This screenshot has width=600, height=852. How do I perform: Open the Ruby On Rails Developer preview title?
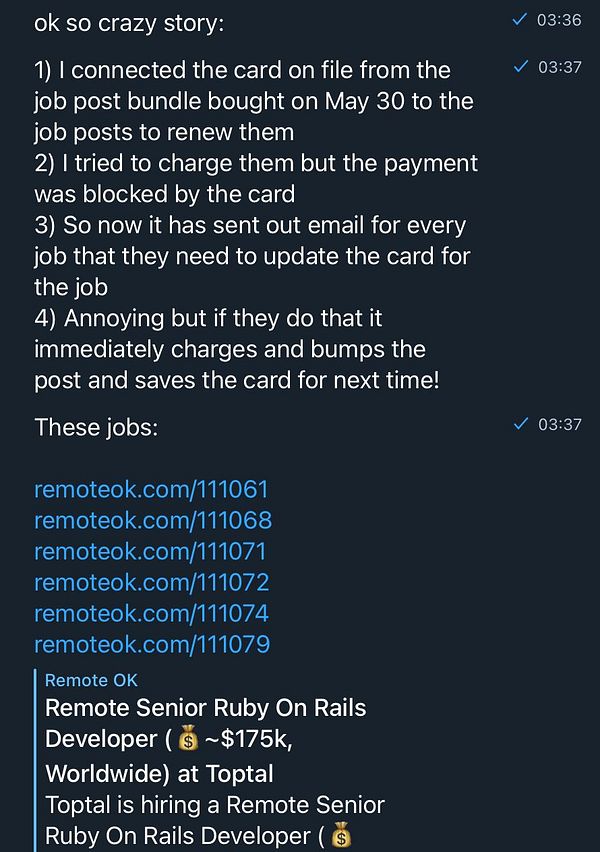click(x=205, y=740)
